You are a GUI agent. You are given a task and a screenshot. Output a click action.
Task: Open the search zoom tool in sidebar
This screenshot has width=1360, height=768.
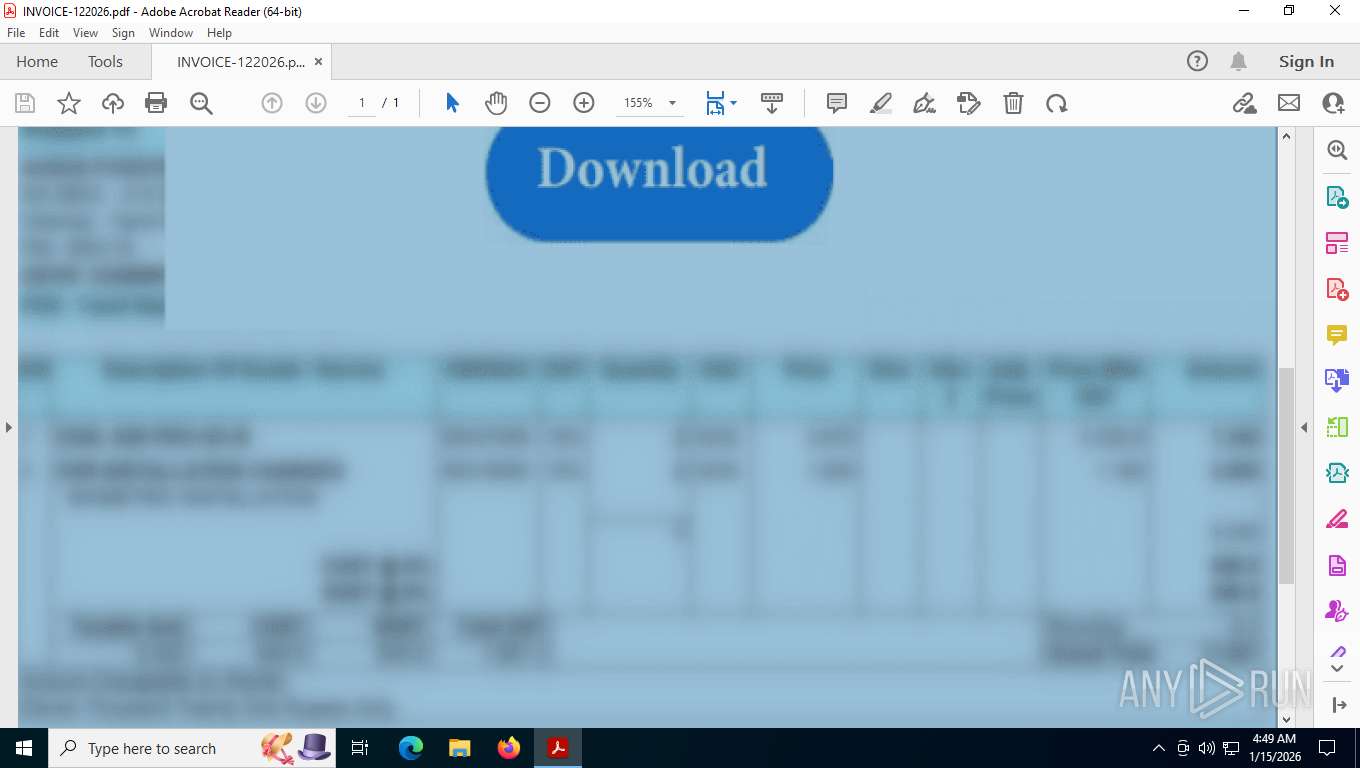pos(1337,150)
